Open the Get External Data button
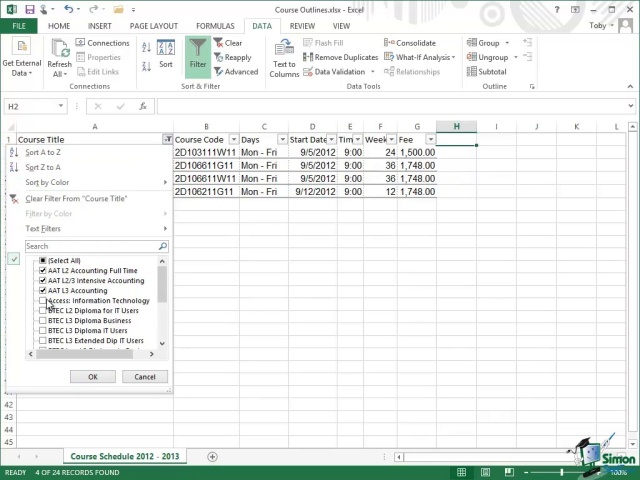The width and height of the screenshot is (640, 480). coord(22,58)
